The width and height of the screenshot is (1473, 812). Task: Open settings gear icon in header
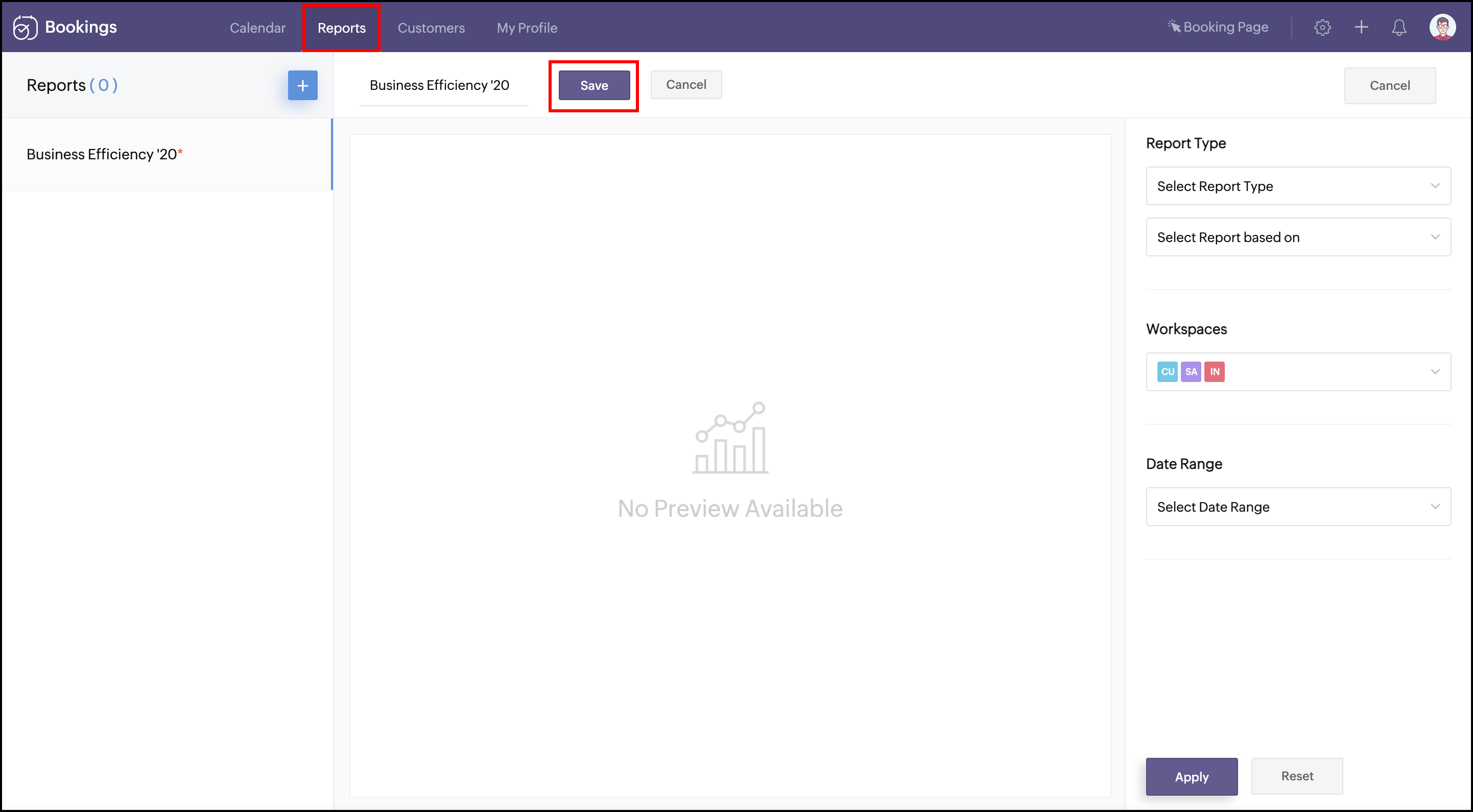pyautogui.click(x=1322, y=27)
